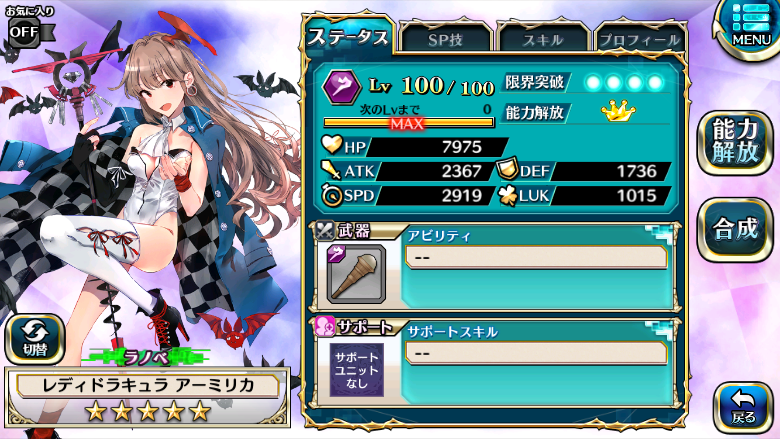
Task: Click the 限界突破 glowing orbs indicator
Action: tap(624, 82)
